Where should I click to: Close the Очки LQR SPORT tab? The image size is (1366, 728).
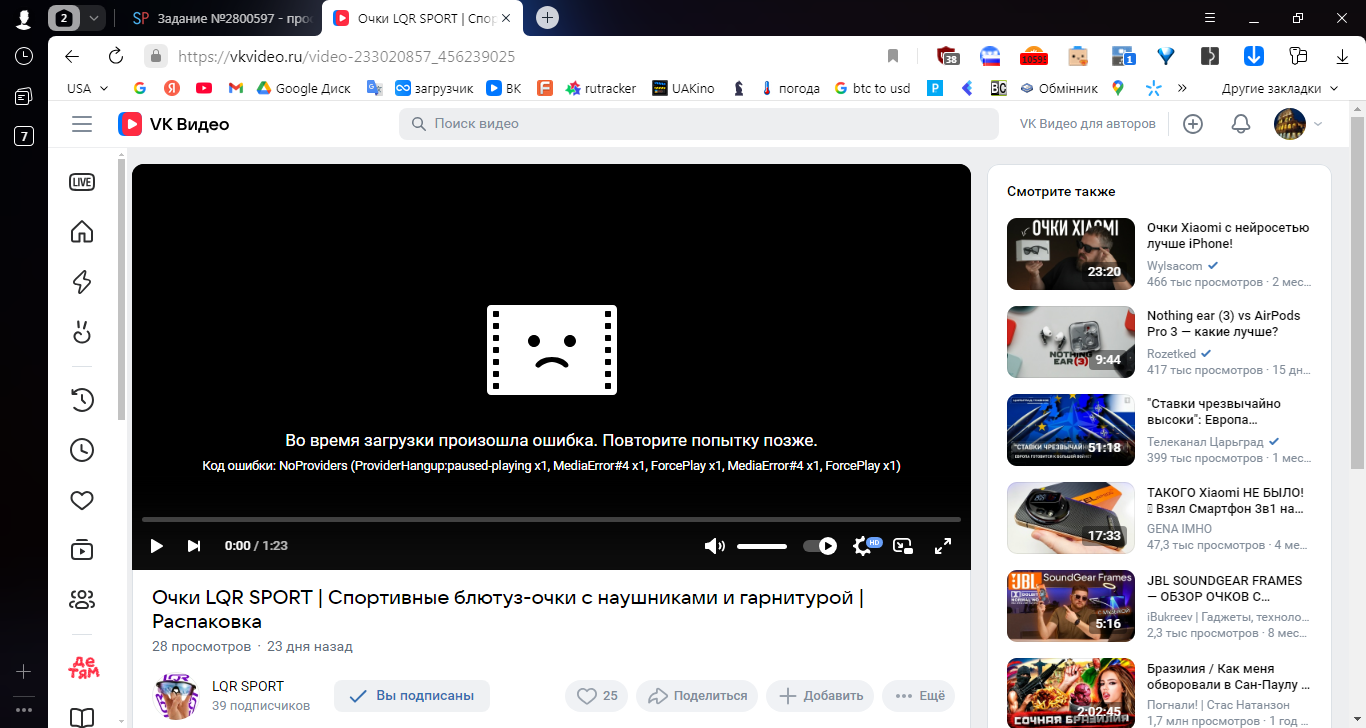click(x=508, y=18)
